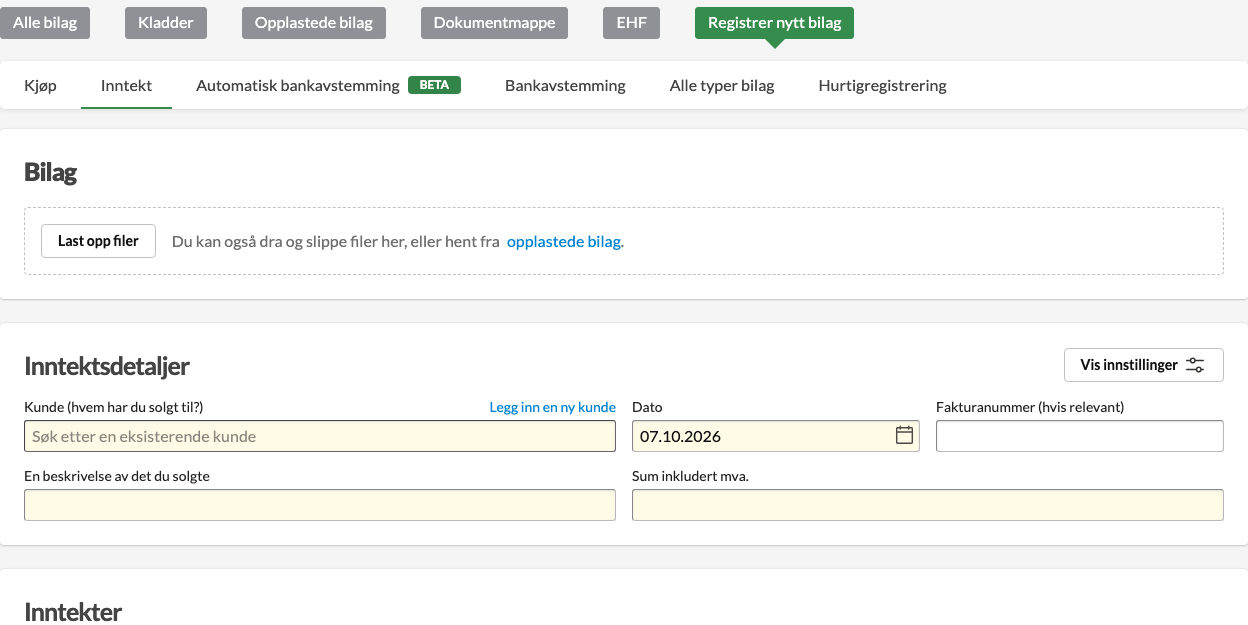1248x625 pixels.
Task: Click Registrer nytt bilag
Action: tap(774, 23)
